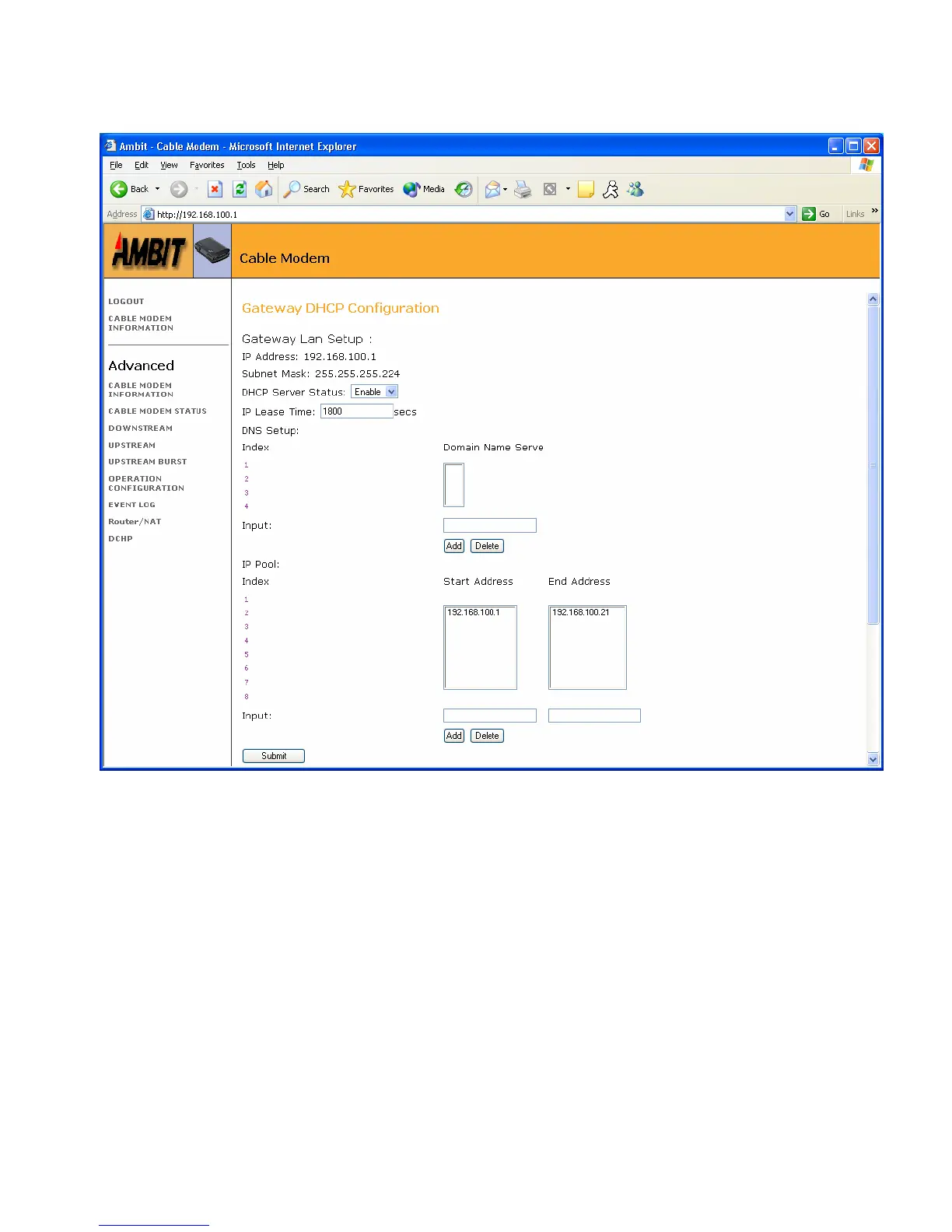Open the DCHP sidebar link
Screen dimensions: 952x1232
(x=120, y=539)
